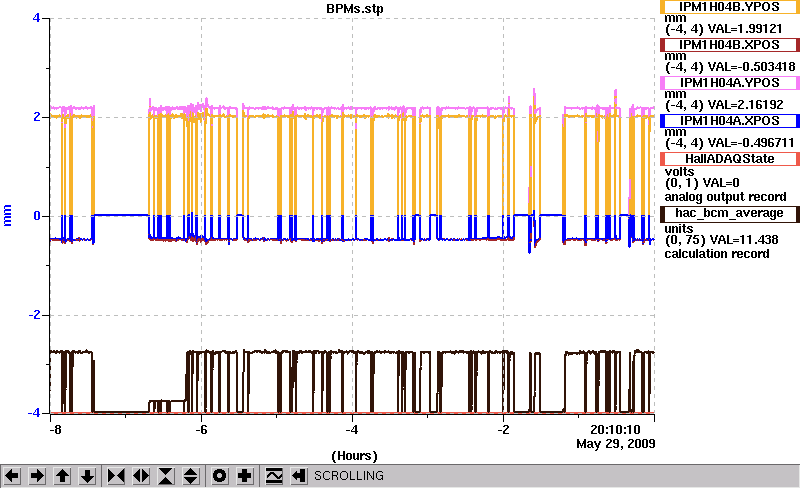Click the VAL=-0.503418 readout
Screen dimensions: 800x488
(752, 67)
